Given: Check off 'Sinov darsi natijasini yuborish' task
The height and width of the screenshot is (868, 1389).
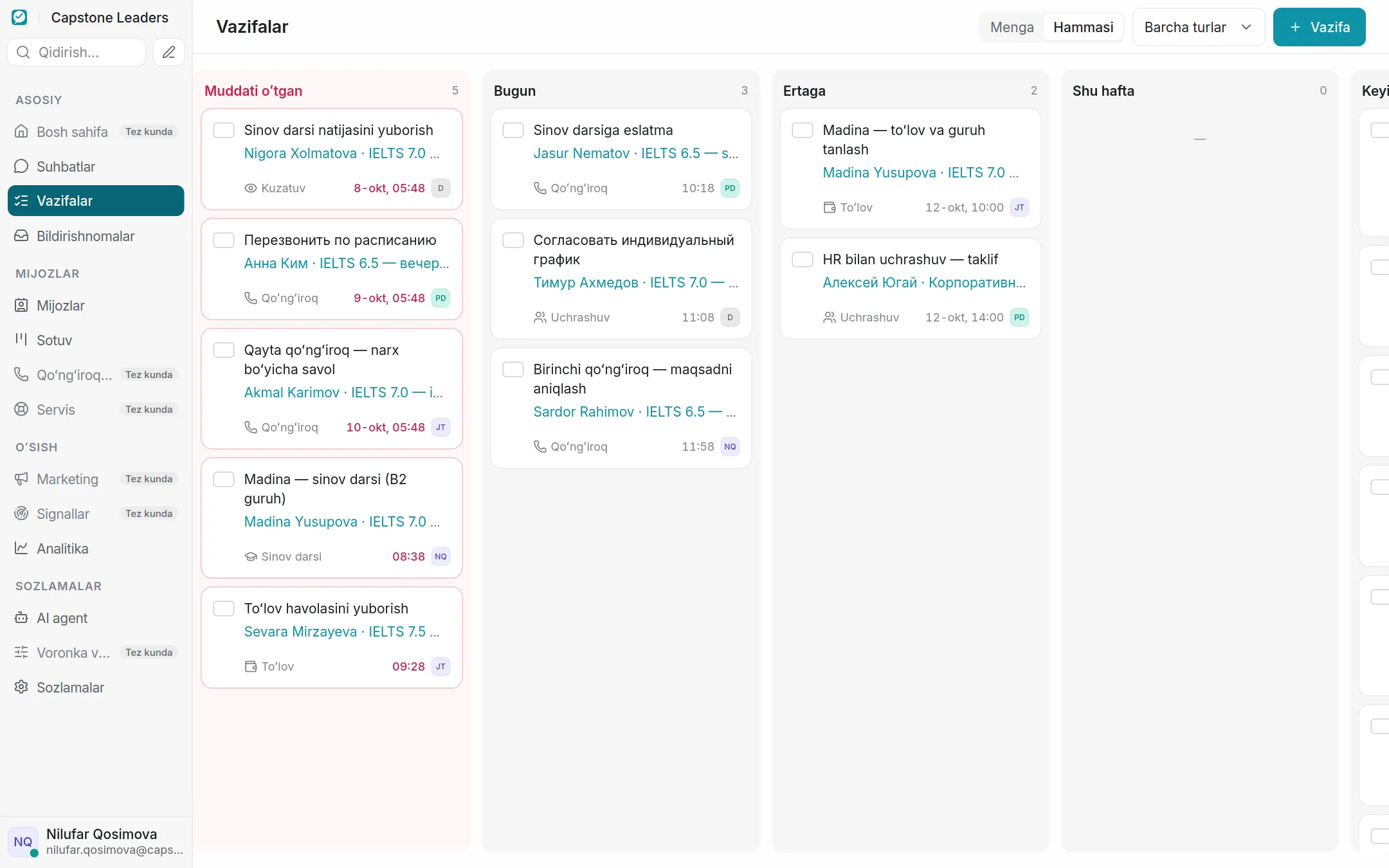Looking at the screenshot, I should (224, 131).
